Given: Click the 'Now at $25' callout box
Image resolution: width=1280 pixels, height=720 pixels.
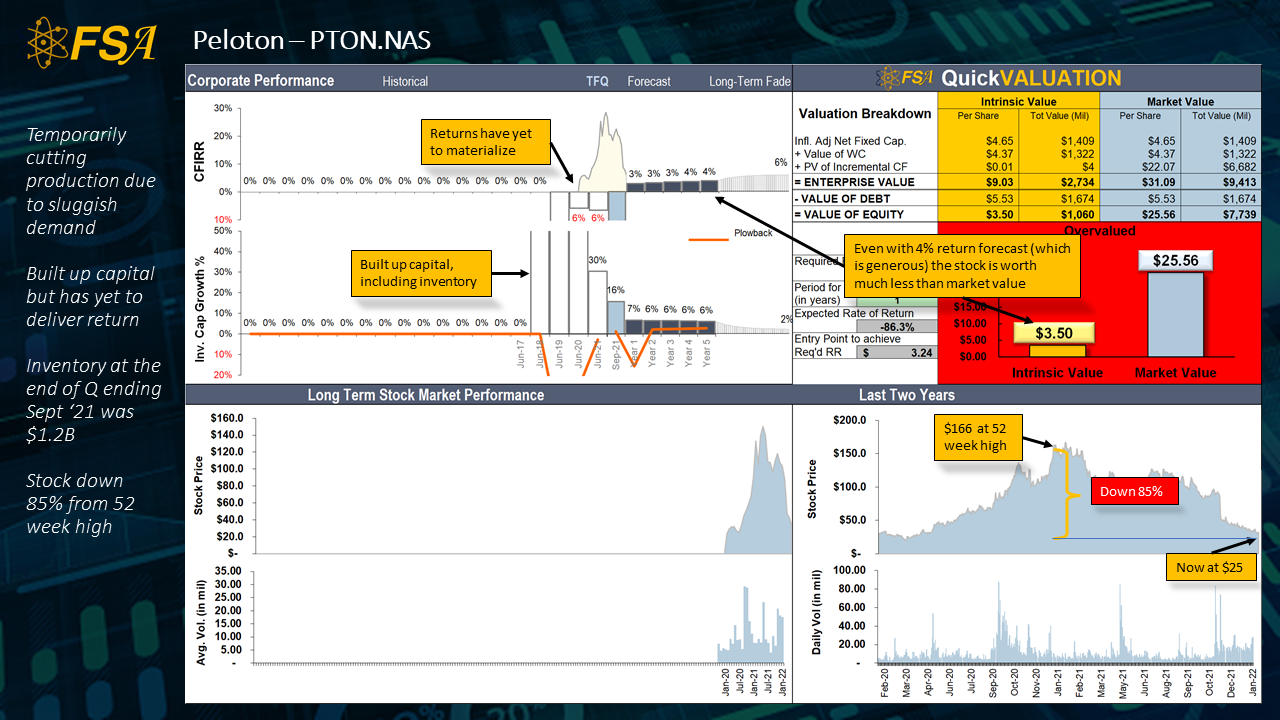Looking at the screenshot, I should [1211, 566].
